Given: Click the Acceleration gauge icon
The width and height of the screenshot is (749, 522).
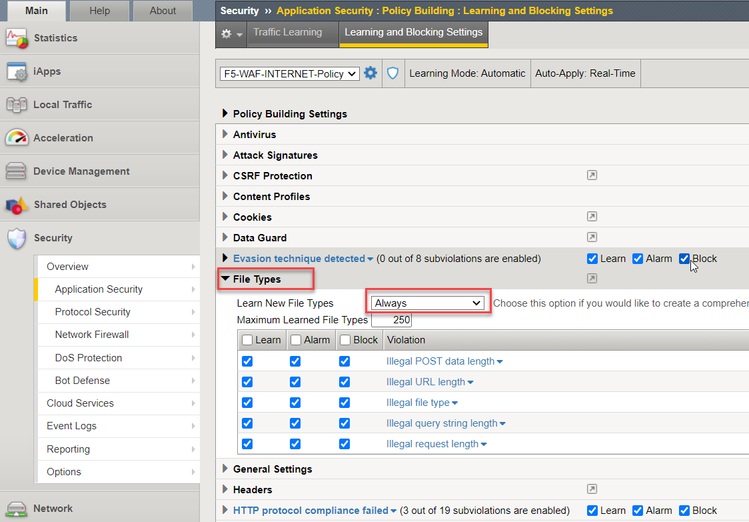Looking at the screenshot, I should (17, 138).
